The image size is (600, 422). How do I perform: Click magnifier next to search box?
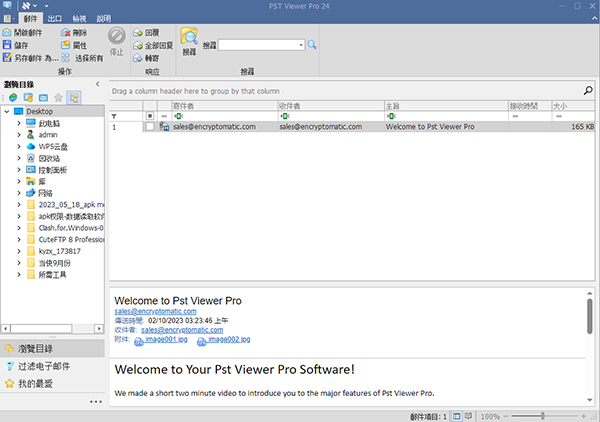point(312,45)
